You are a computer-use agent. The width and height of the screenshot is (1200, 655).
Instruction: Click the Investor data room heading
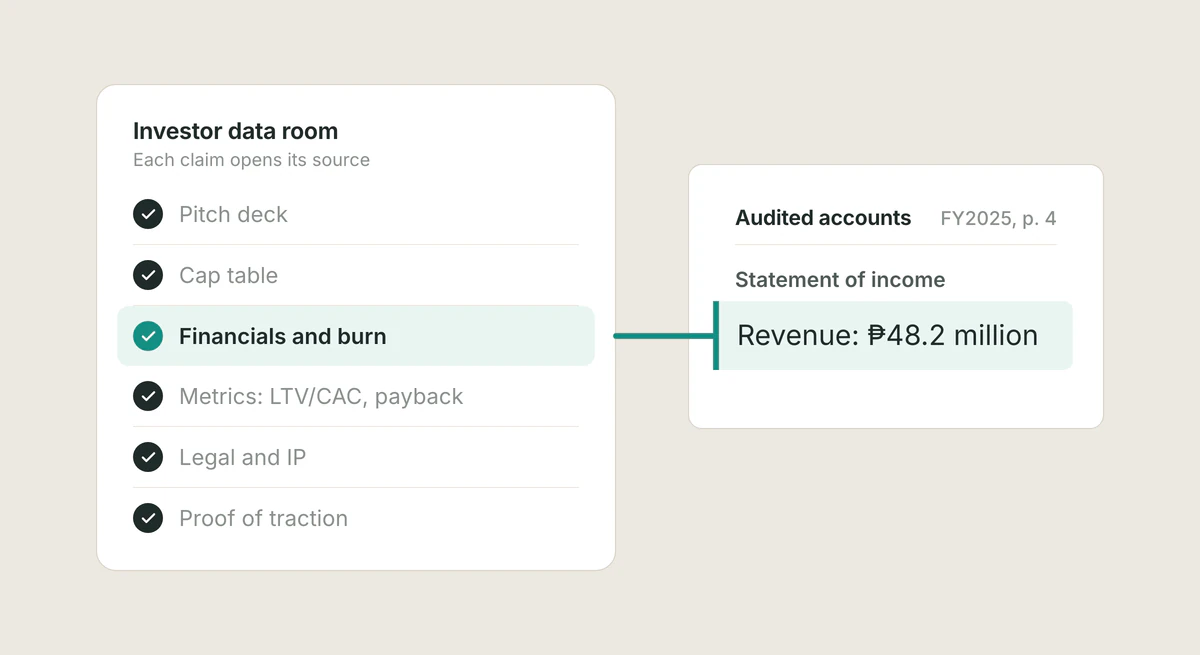(x=235, y=131)
